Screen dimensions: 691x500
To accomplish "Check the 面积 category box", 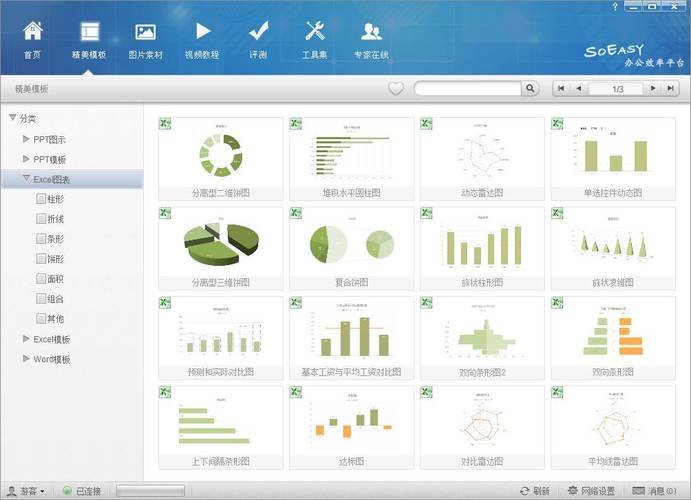I will pyautogui.click(x=41, y=278).
